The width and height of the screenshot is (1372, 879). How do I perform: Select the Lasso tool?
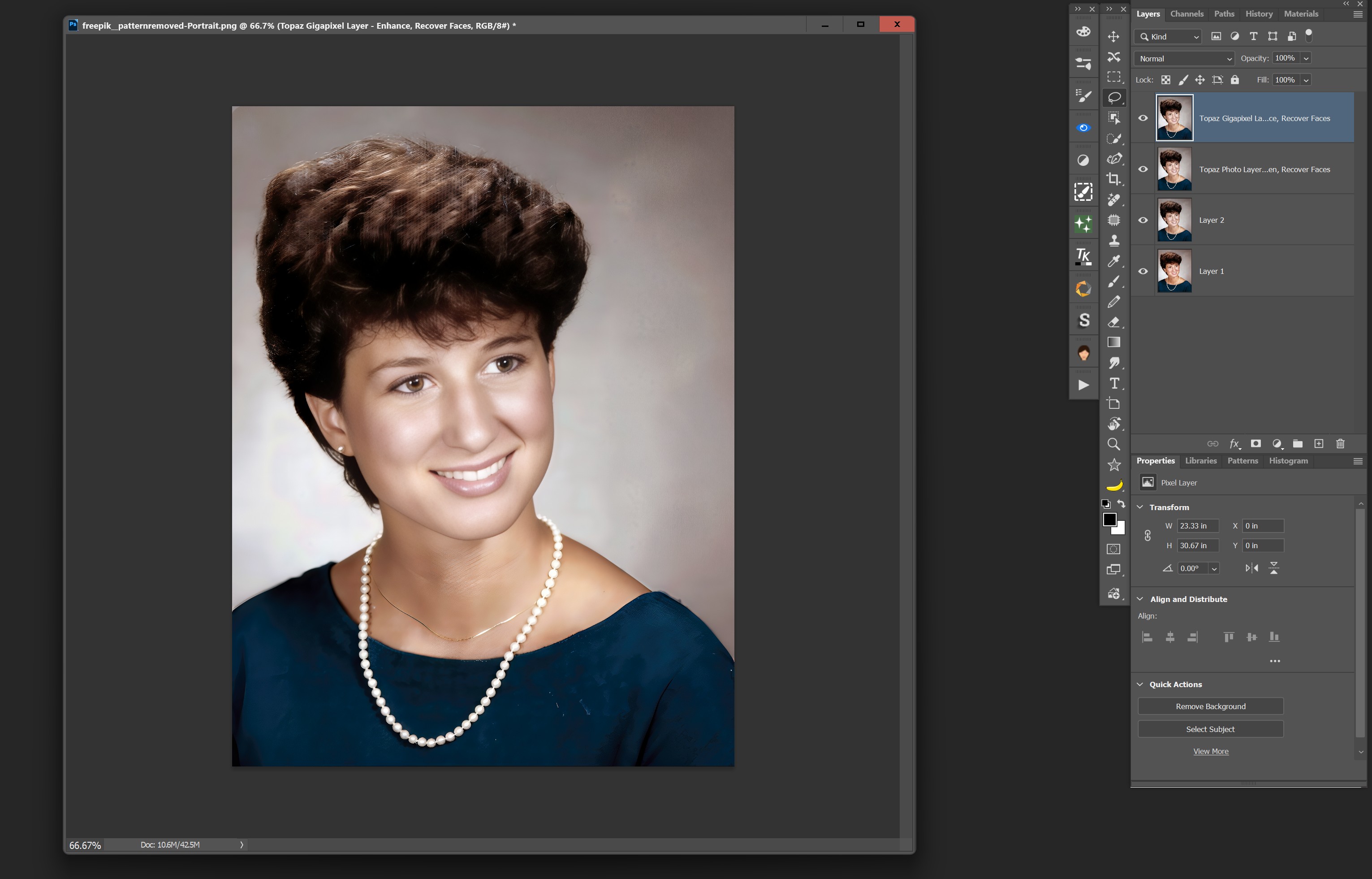coord(1113,98)
